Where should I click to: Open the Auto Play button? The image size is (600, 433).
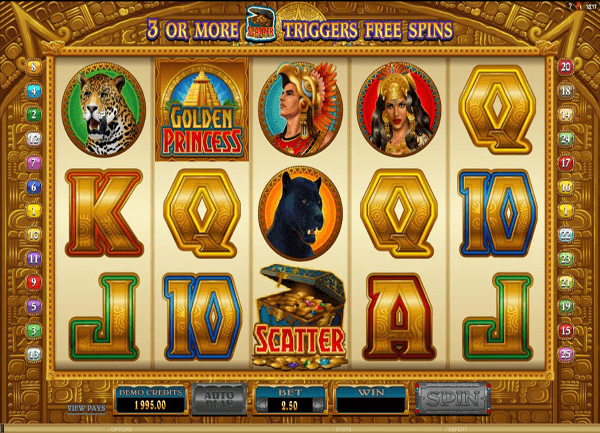[219, 400]
